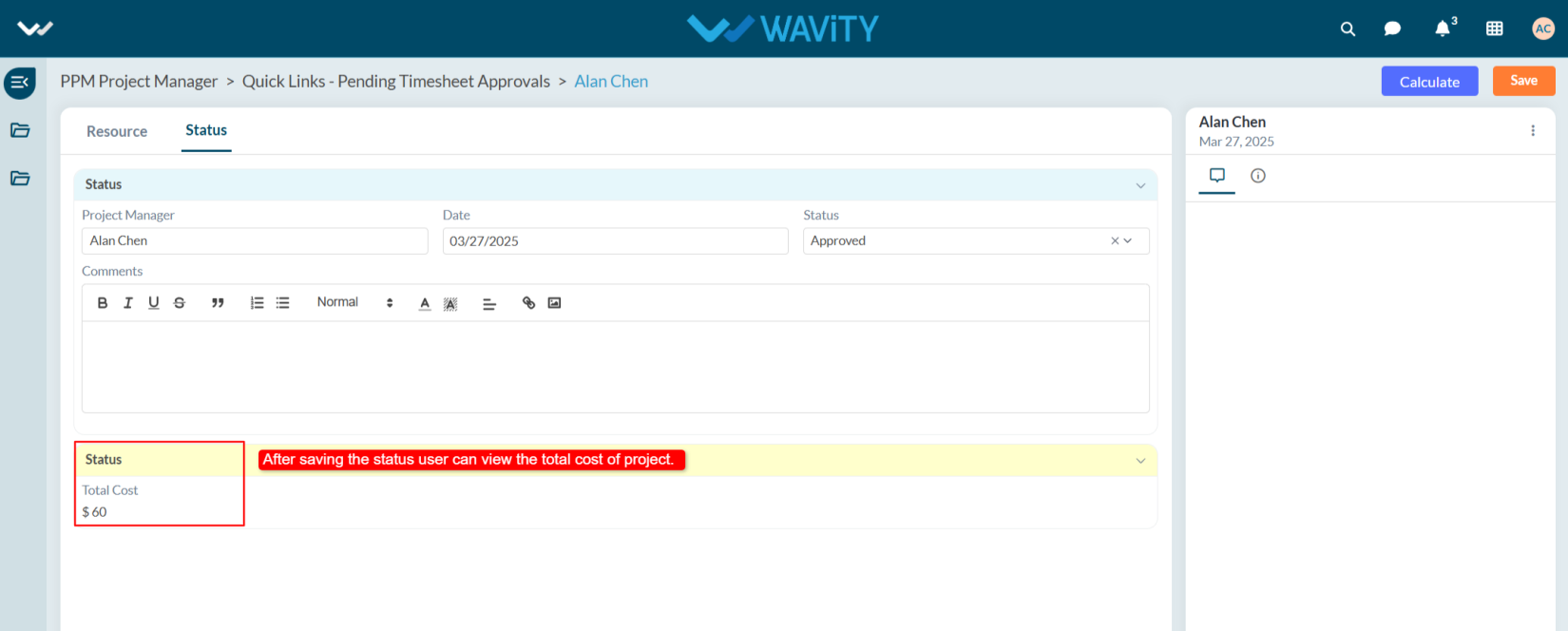Image resolution: width=1568 pixels, height=631 pixels.
Task: Open the Status dropdown arrow
Action: [x=1128, y=241]
